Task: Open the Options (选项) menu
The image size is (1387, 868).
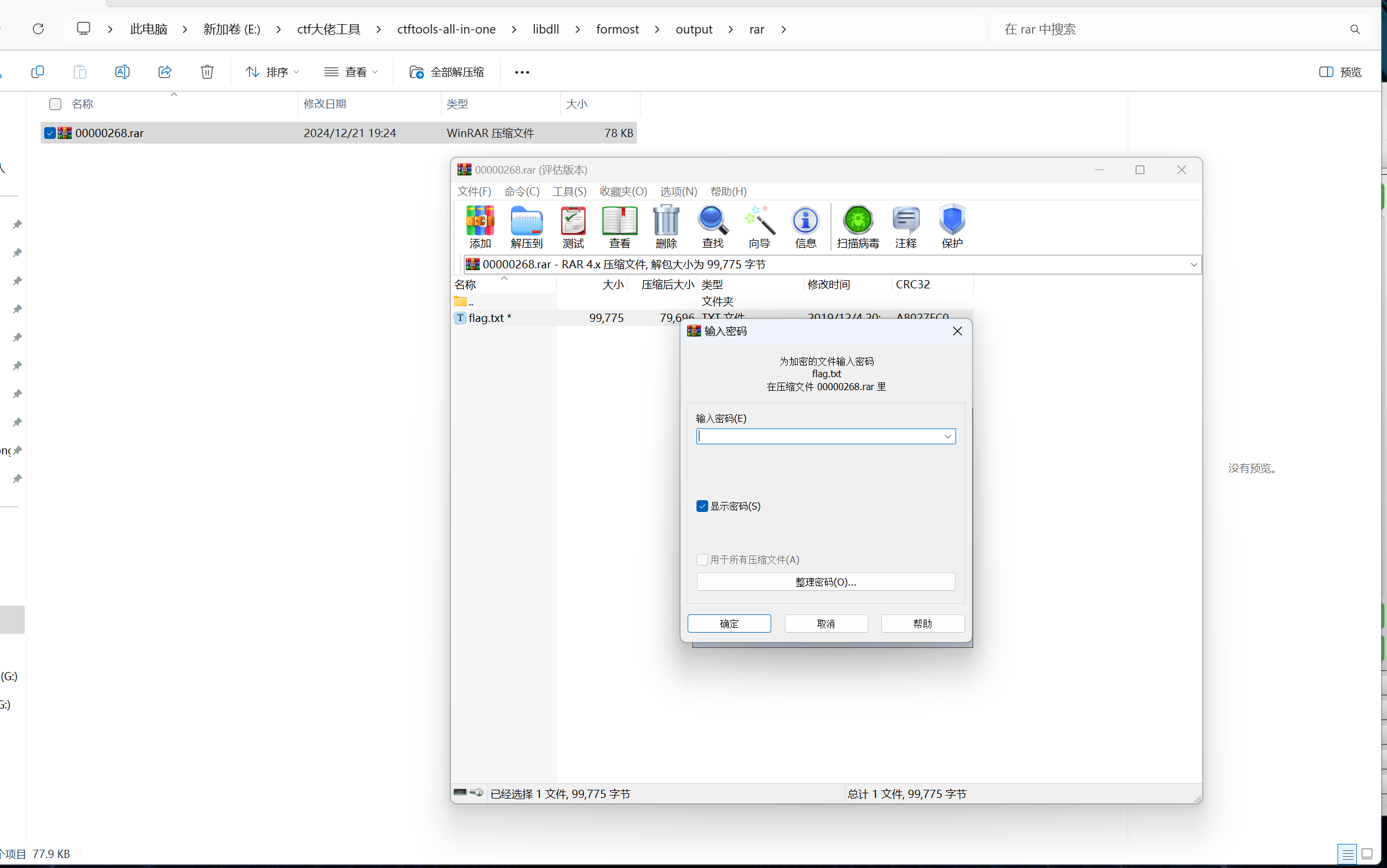Action: point(678,191)
